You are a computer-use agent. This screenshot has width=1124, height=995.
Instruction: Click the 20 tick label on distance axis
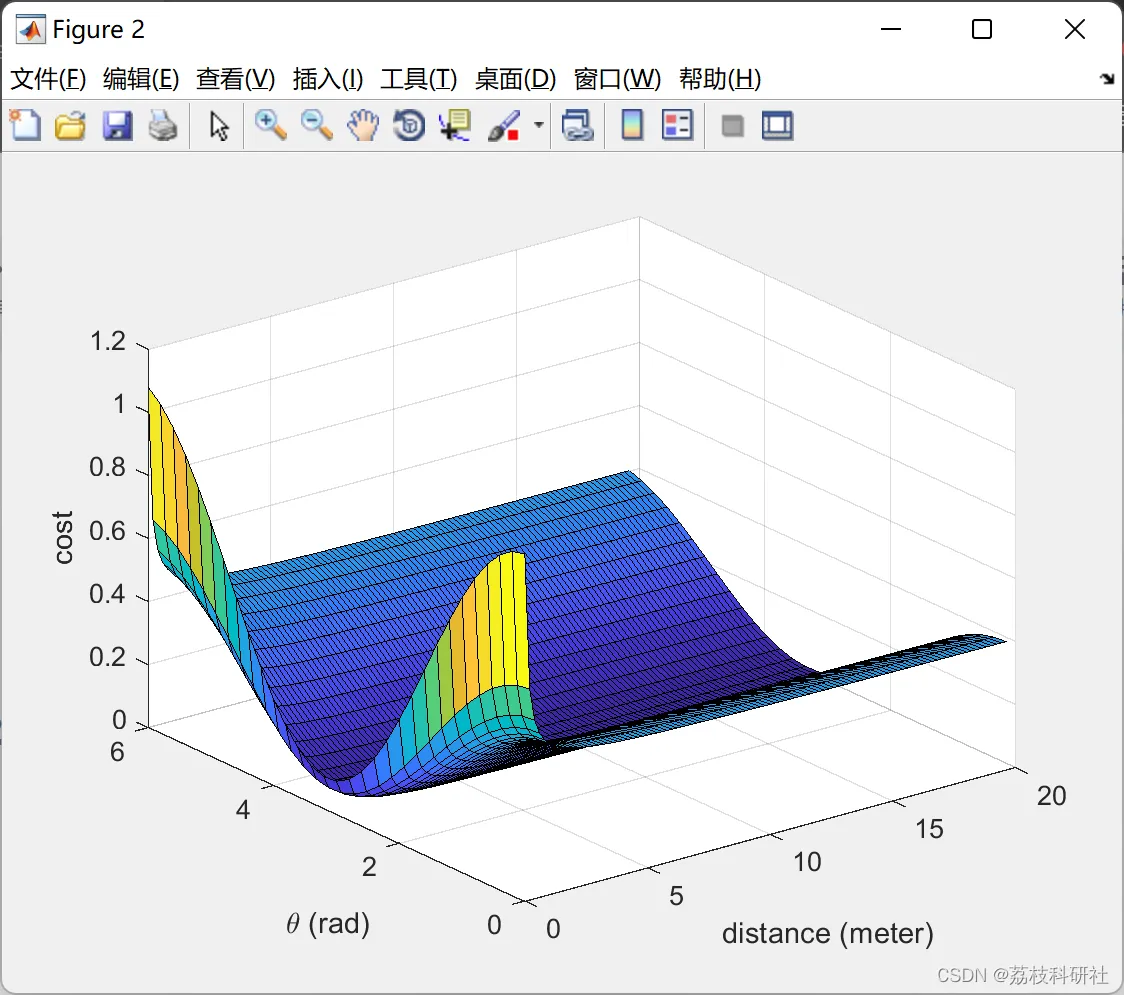pos(1052,796)
